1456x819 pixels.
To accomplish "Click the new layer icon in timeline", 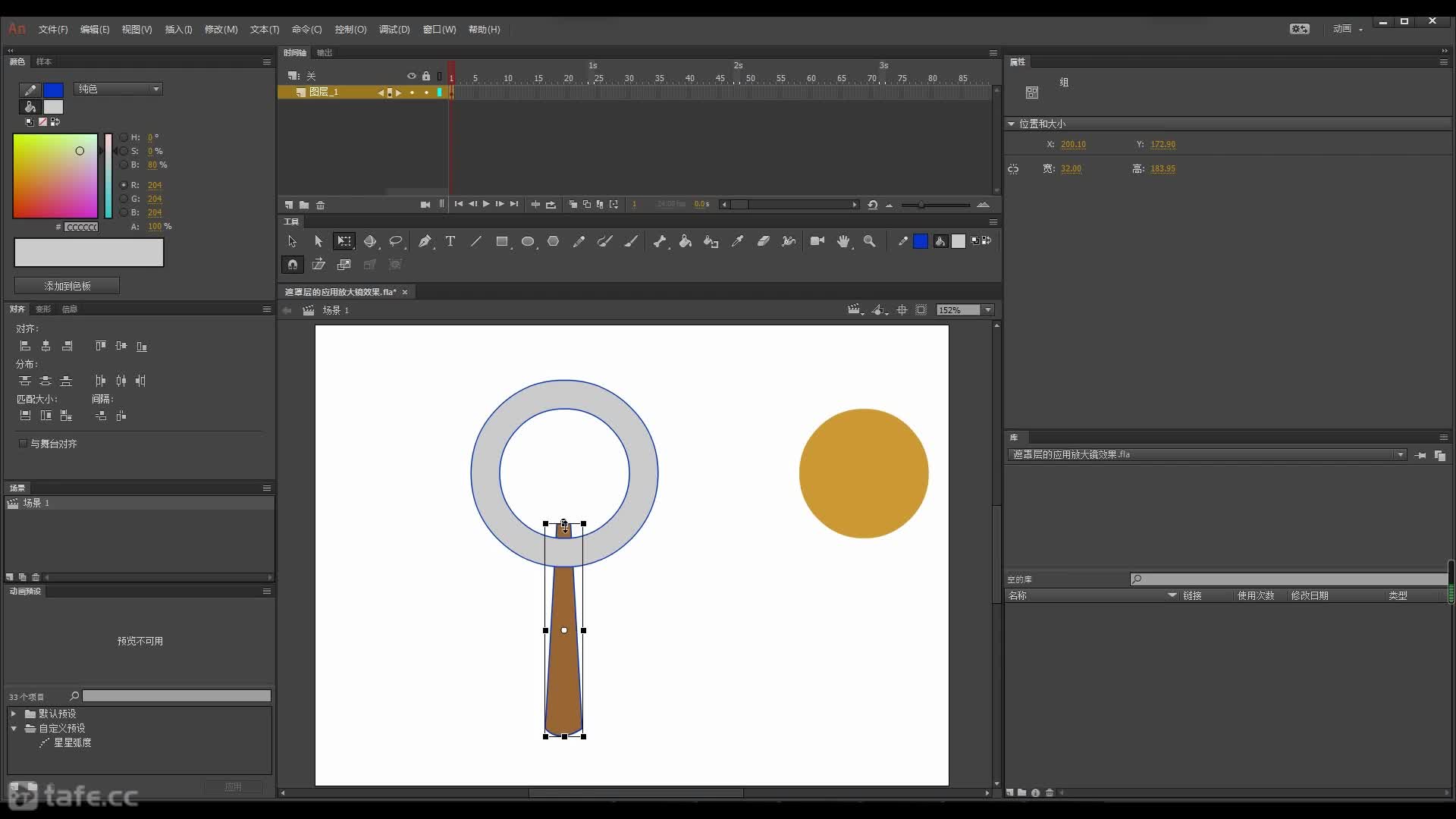I will click(289, 205).
